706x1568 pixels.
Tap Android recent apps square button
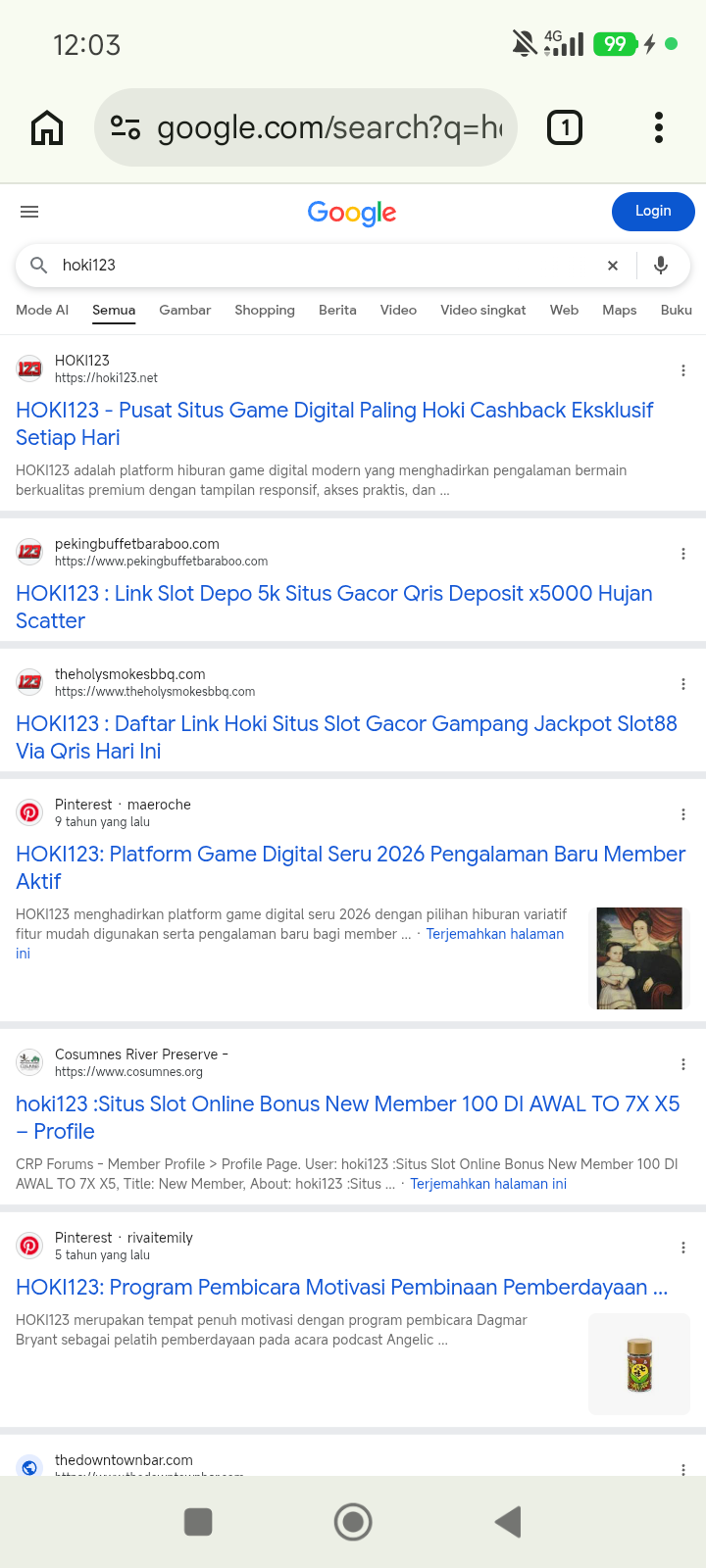point(198,1522)
